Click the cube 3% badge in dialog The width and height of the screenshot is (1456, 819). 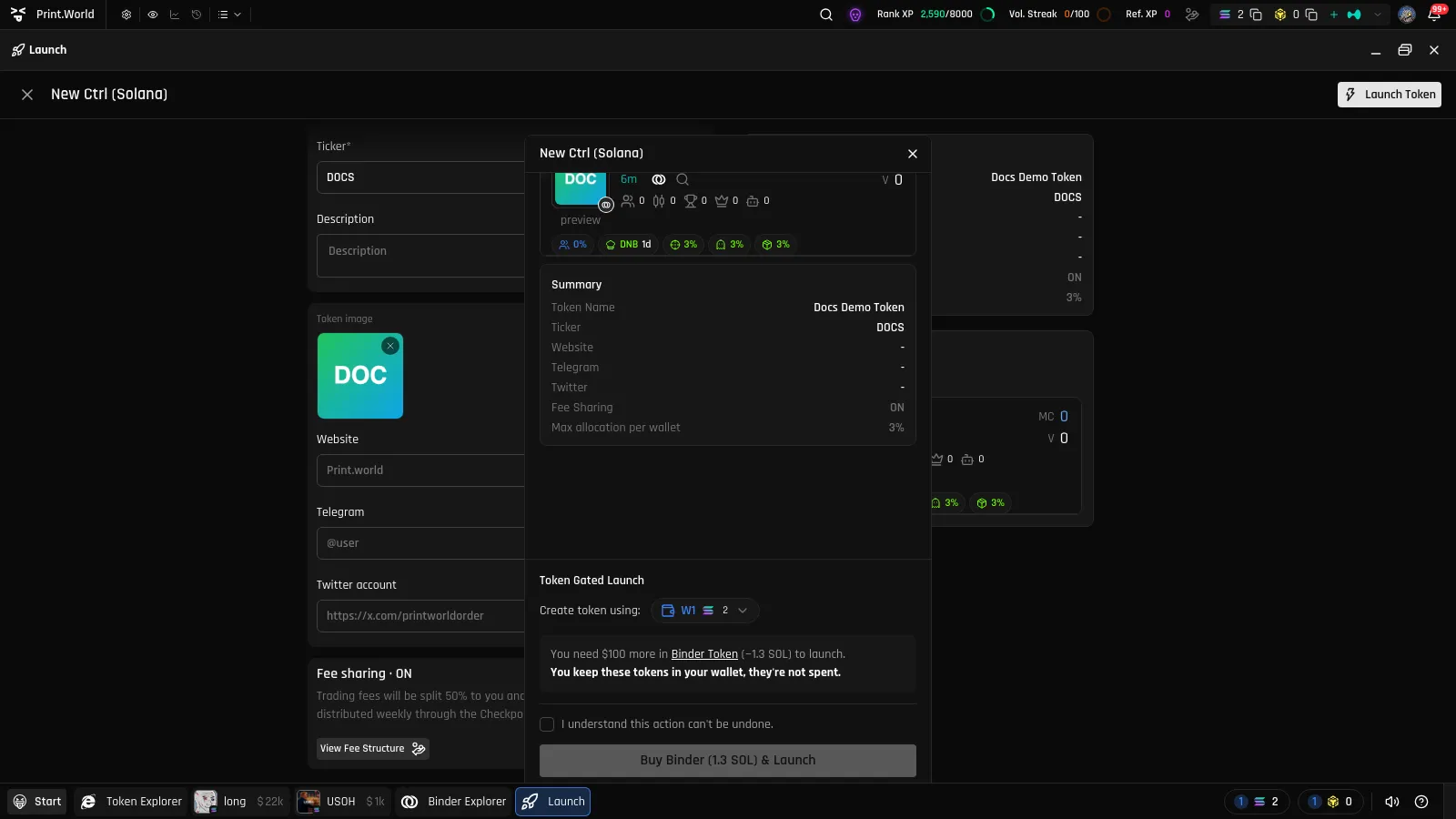point(776,245)
